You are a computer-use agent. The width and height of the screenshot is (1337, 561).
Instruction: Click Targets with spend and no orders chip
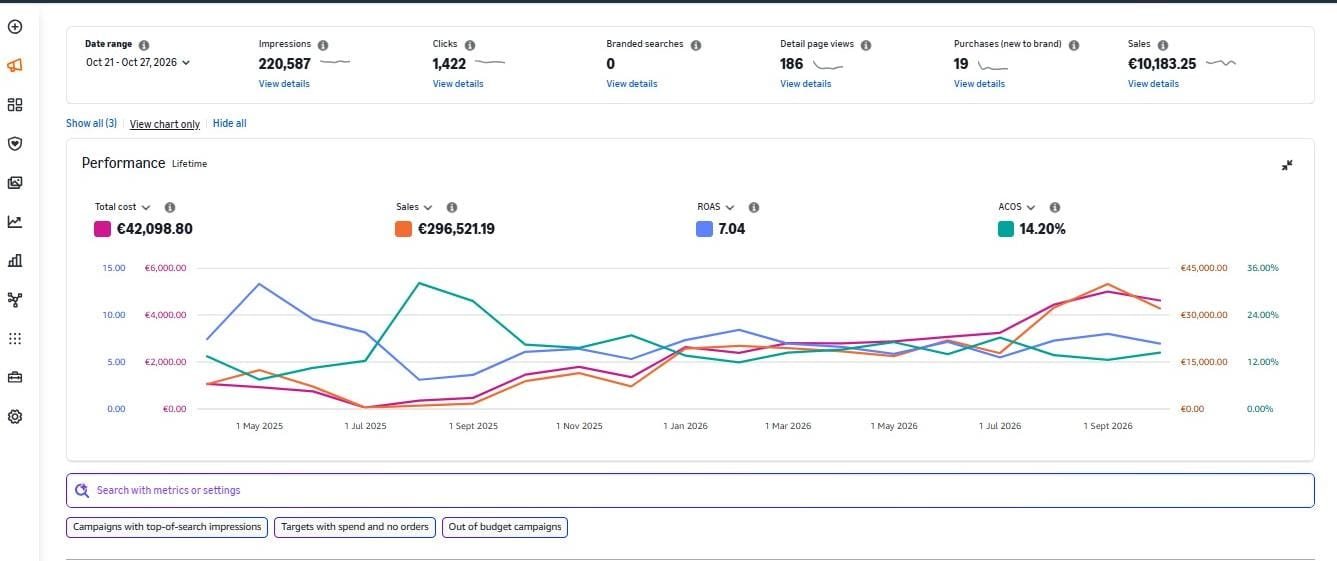tap(355, 527)
